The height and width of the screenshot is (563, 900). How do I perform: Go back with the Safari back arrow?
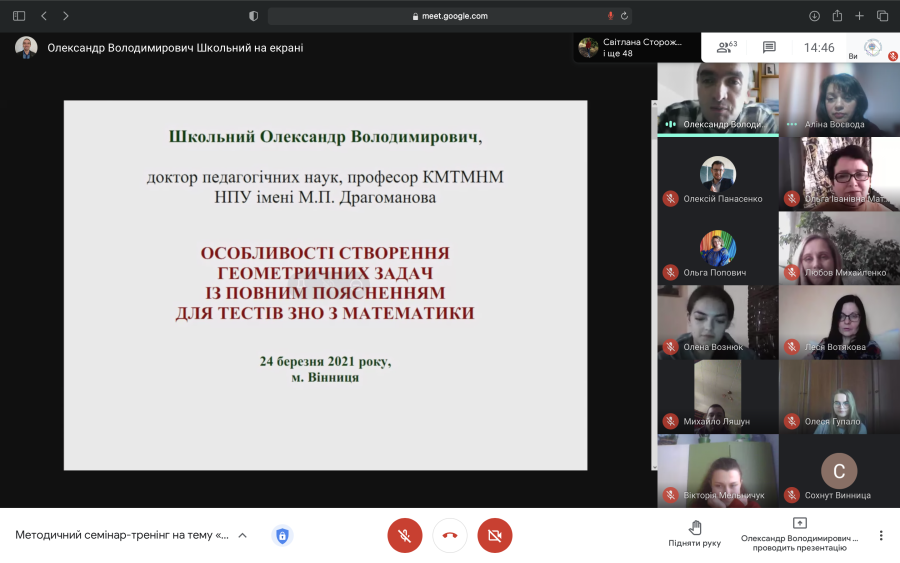tap(44, 16)
